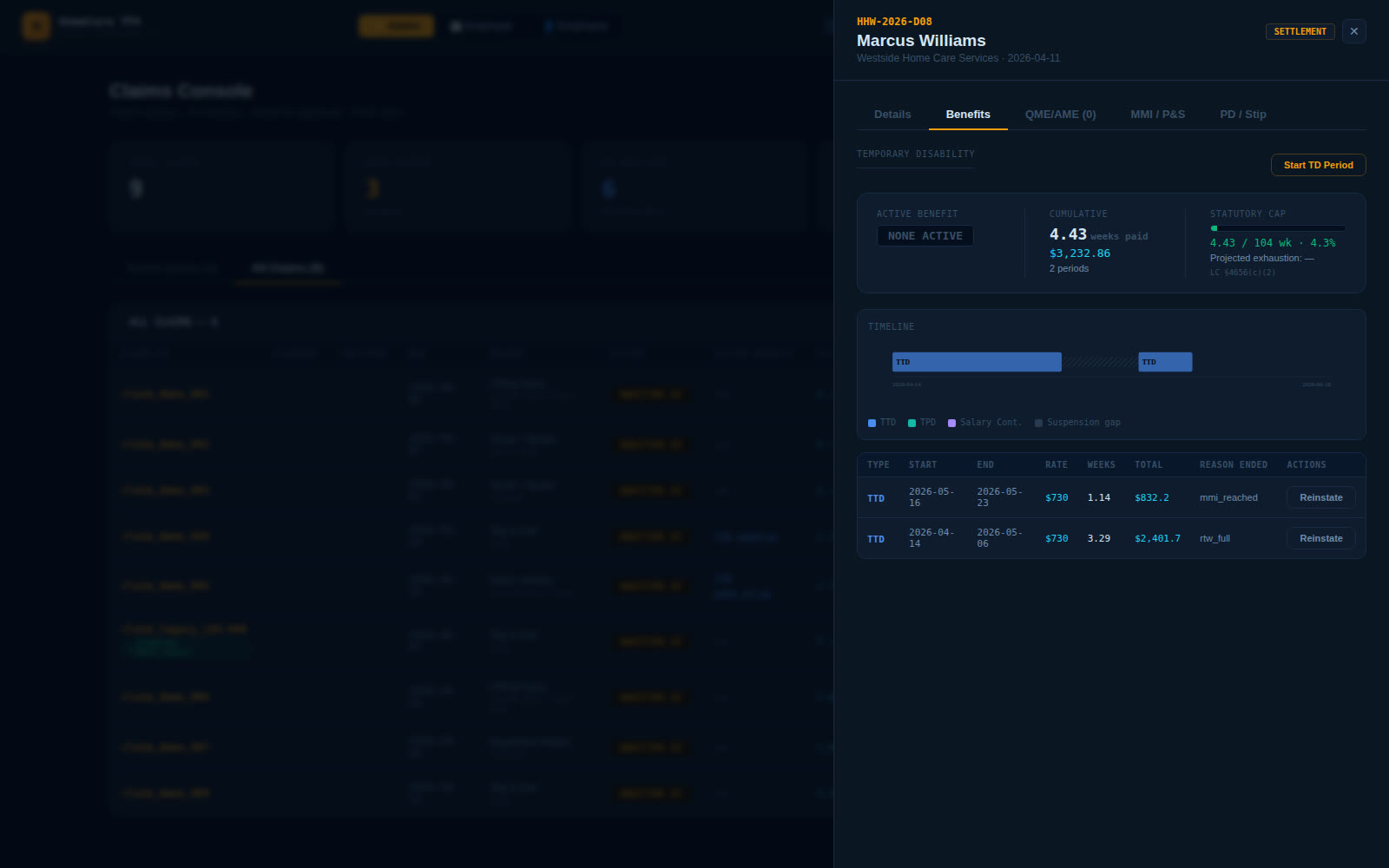Click the total $832.2

point(1151,498)
